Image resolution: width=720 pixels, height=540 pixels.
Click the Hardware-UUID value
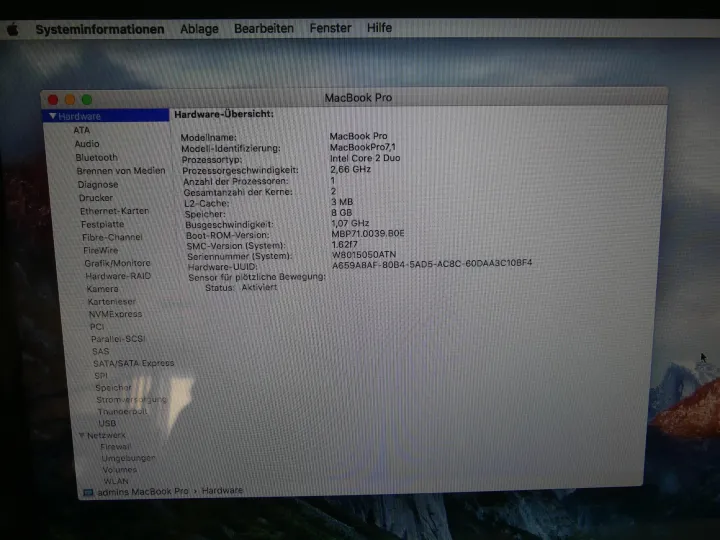pyautogui.click(x=432, y=264)
